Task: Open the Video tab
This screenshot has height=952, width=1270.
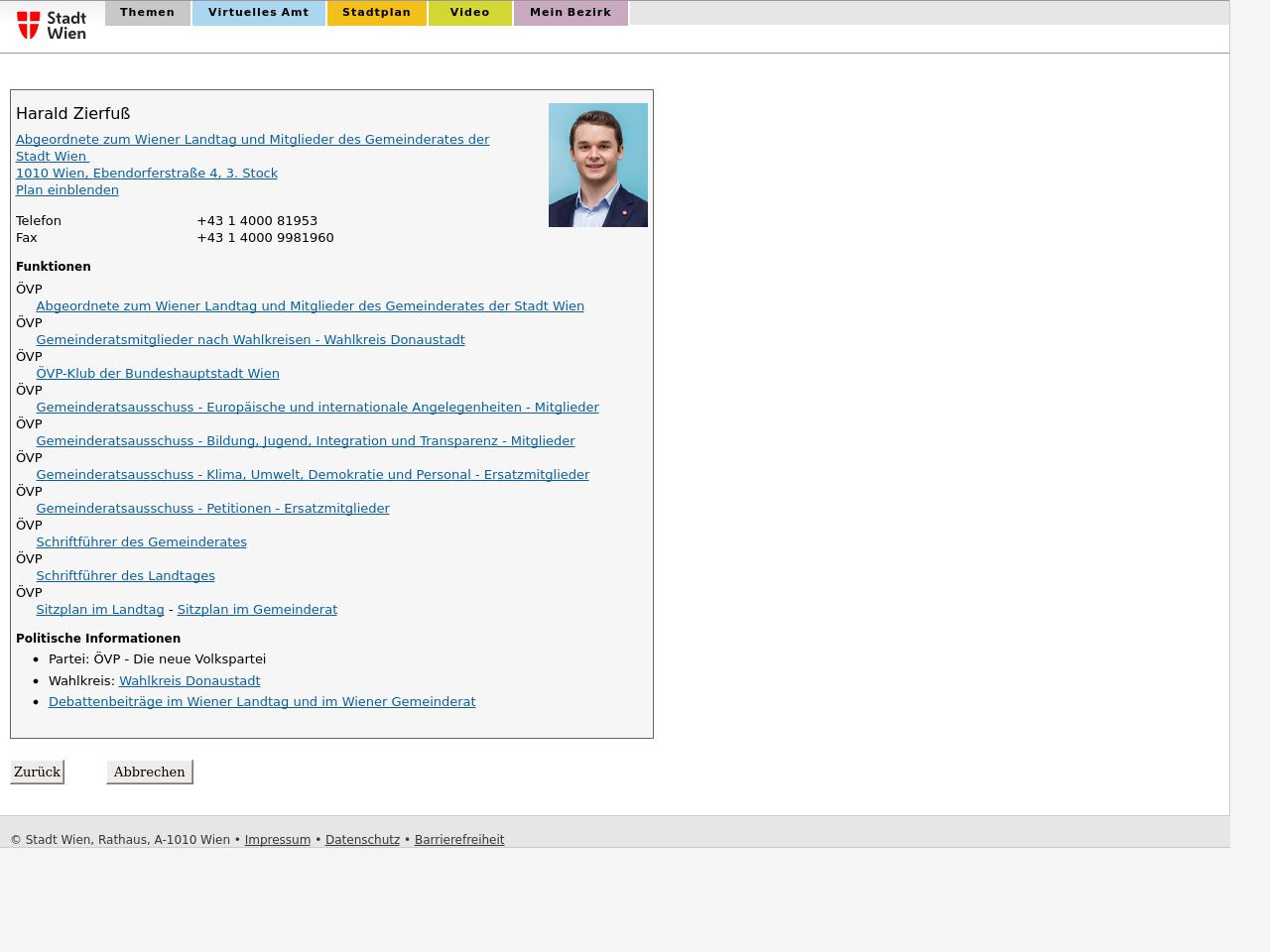Action: (x=470, y=13)
